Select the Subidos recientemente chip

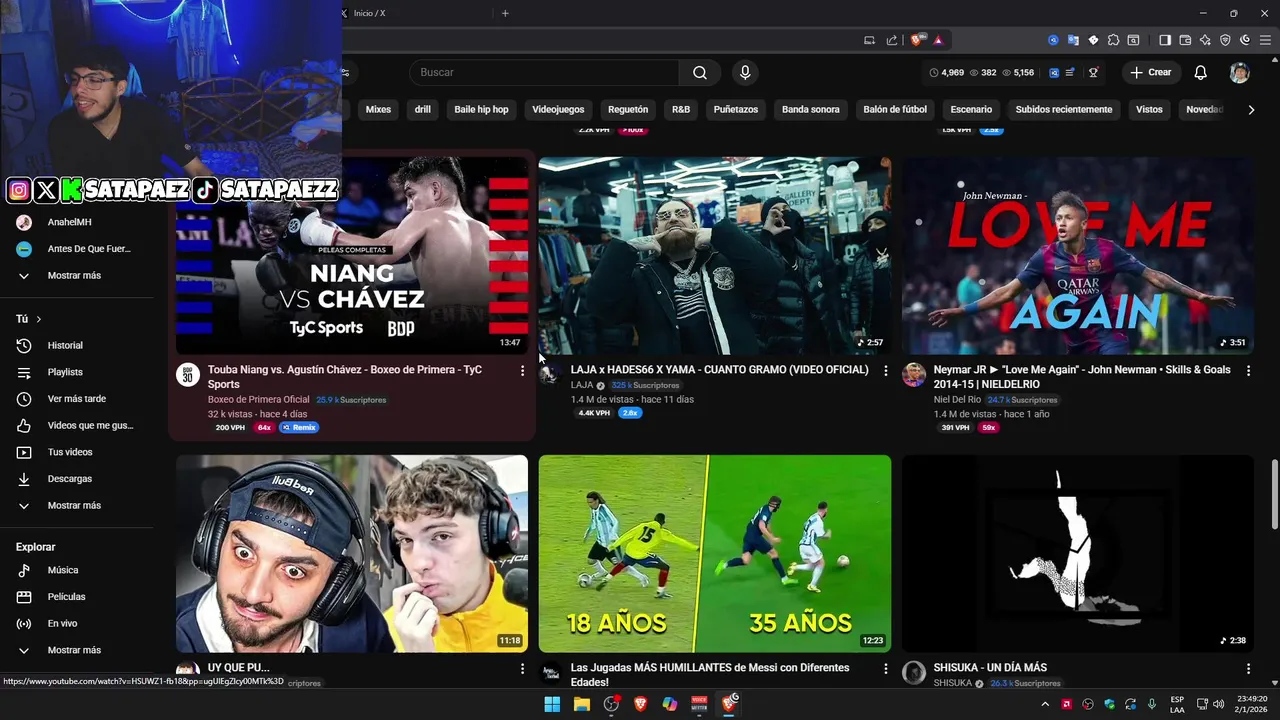click(x=1063, y=109)
